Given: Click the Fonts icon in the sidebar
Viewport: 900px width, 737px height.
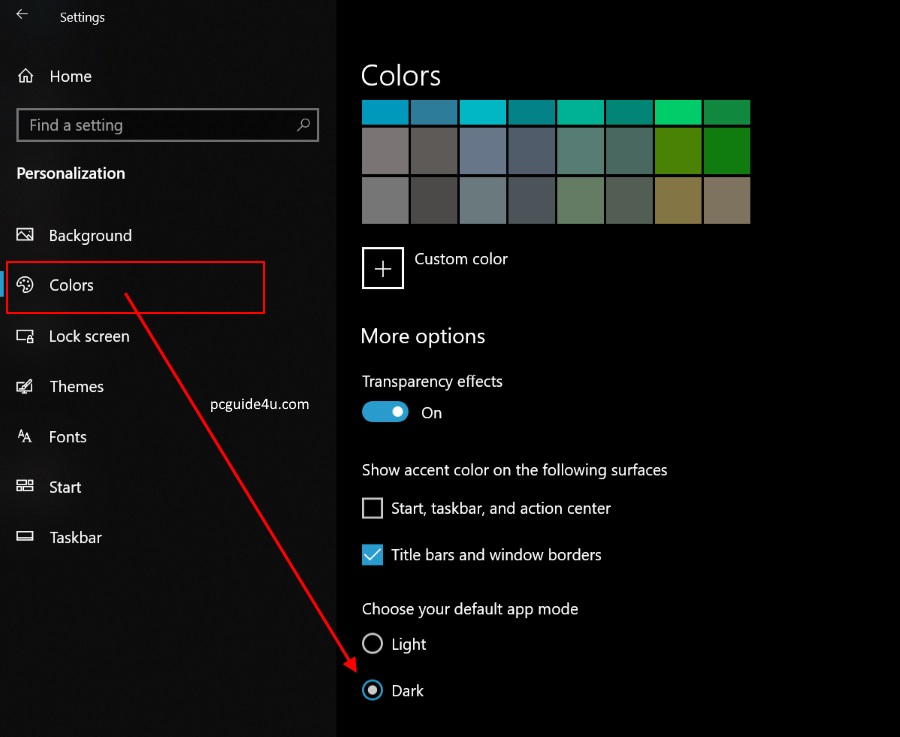Looking at the screenshot, I should 26,437.
